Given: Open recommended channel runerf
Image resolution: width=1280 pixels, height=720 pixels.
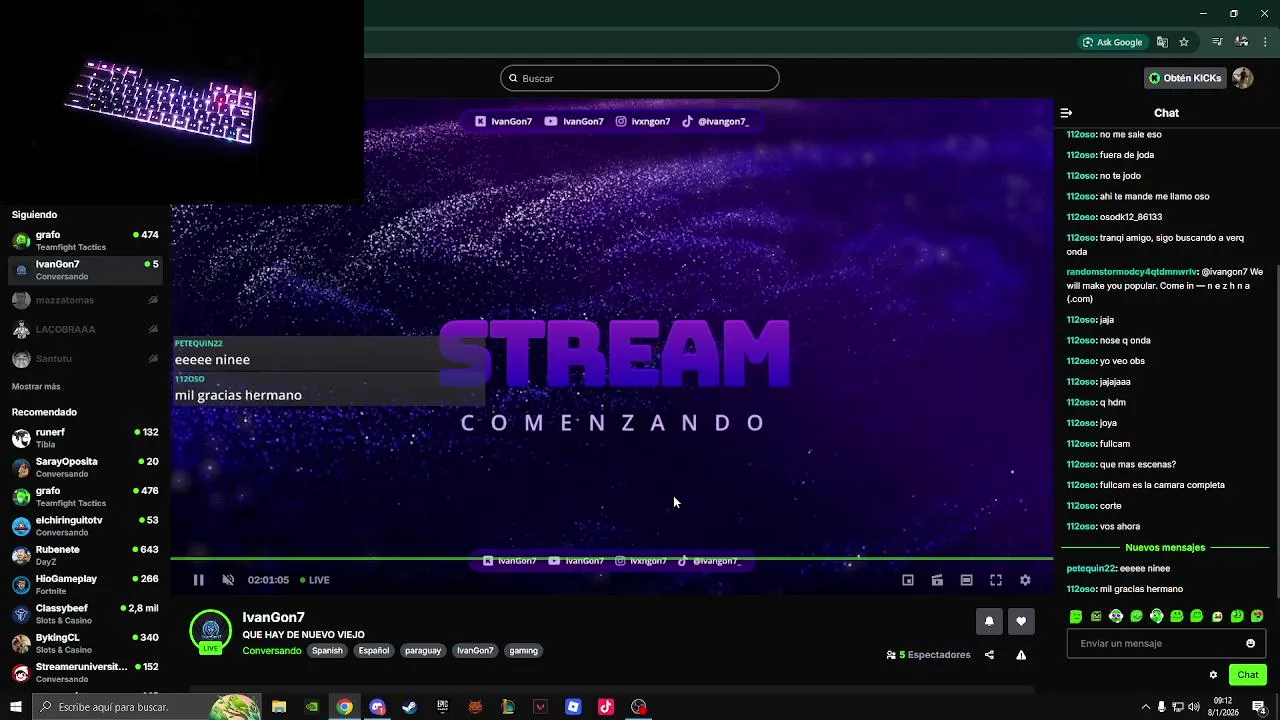Looking at the screenshot, I should point(85,438).
